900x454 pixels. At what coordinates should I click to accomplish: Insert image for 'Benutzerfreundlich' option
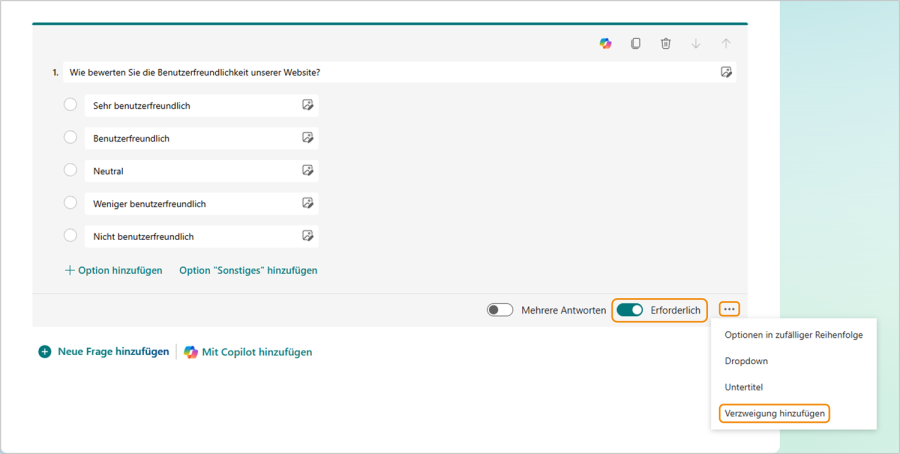pos(308,138)
